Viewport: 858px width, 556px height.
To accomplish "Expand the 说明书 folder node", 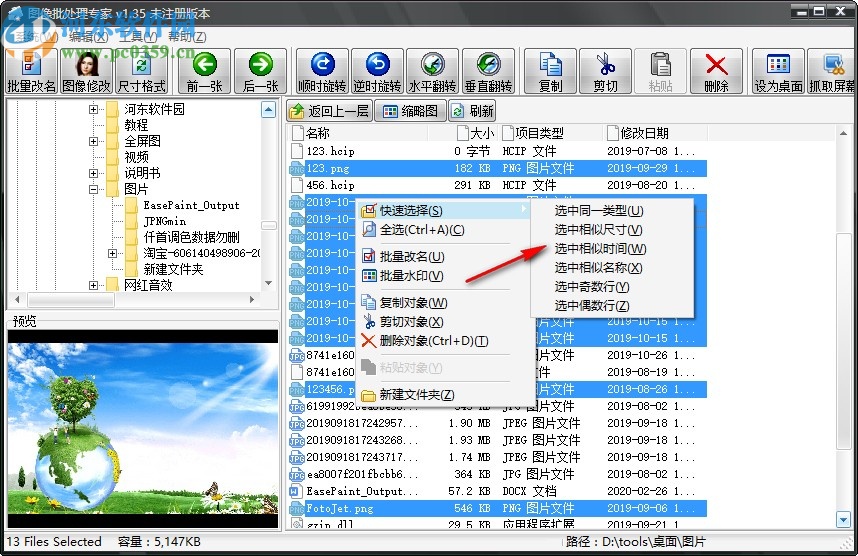I will [x=93, y=173].
